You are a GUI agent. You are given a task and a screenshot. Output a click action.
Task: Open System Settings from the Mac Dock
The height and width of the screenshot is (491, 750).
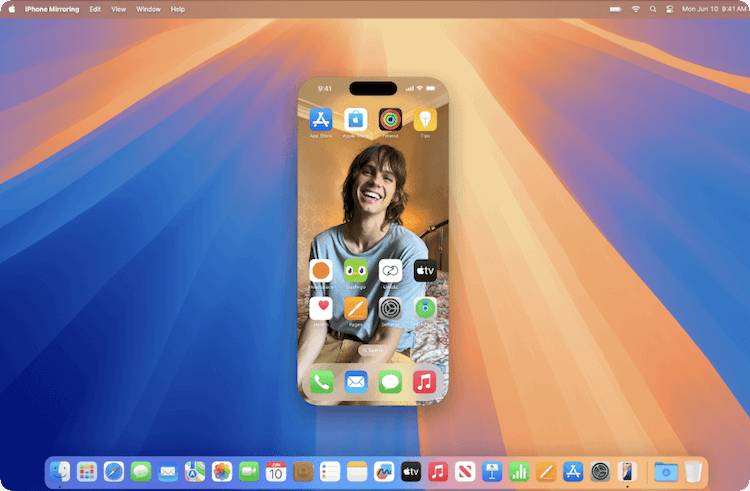coord(600,472)
